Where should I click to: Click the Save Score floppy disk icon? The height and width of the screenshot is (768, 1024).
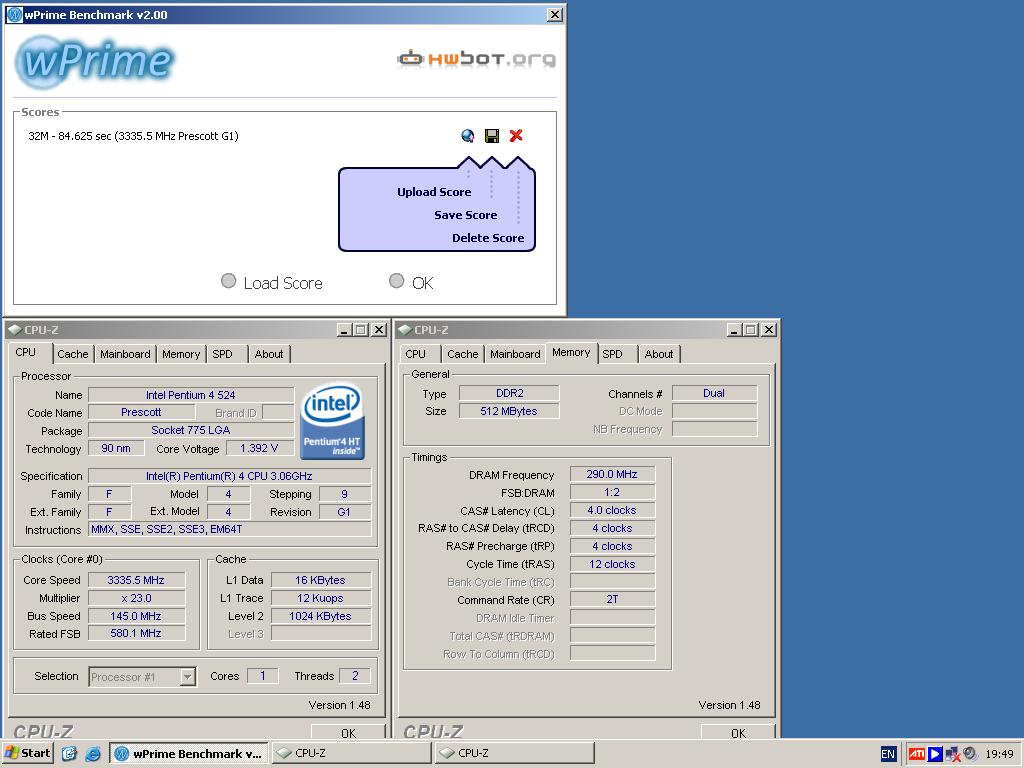[x=492, y=136]
